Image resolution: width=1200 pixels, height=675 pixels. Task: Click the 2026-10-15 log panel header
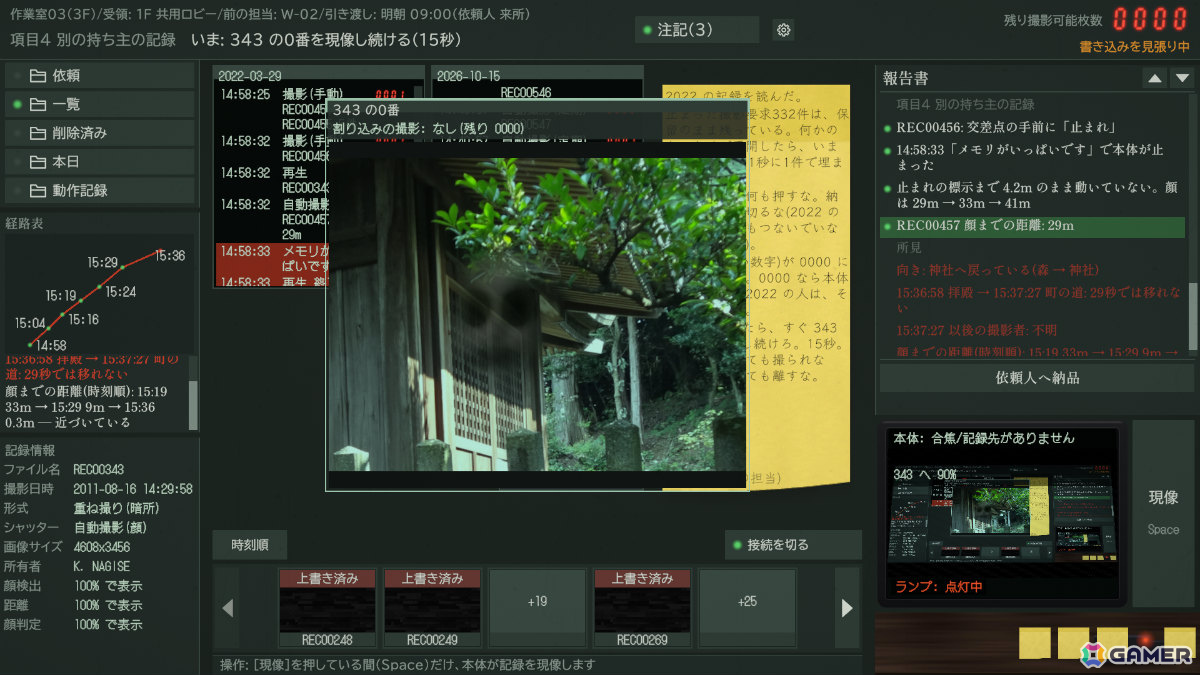(537, 75)
